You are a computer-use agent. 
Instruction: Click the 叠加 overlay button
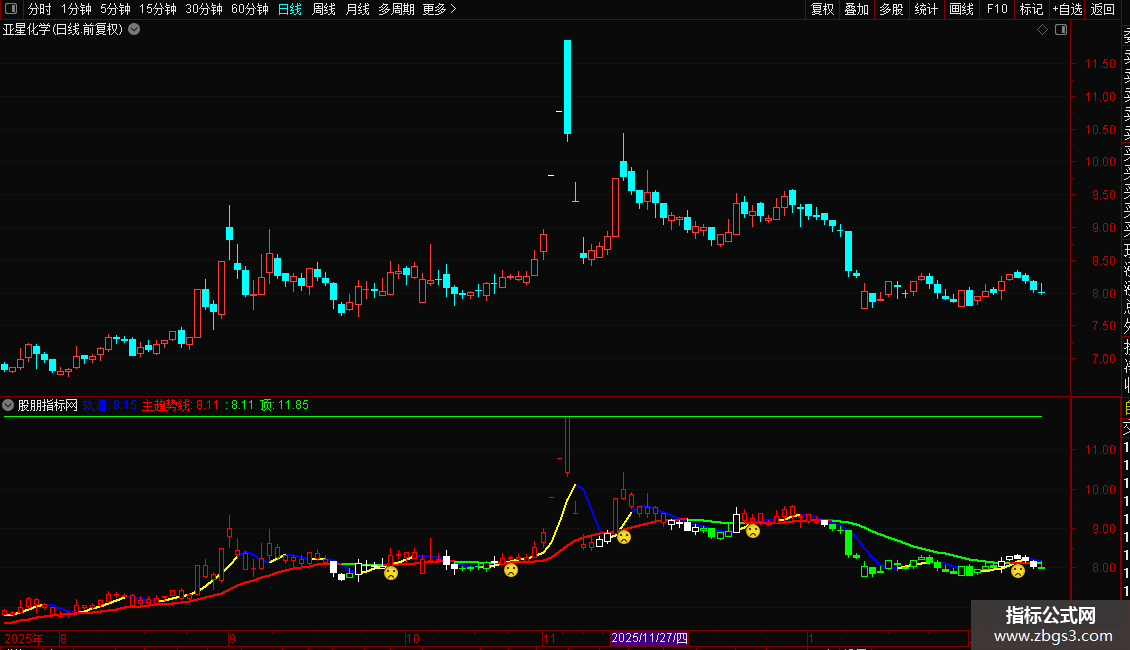(x=857, y=9)
